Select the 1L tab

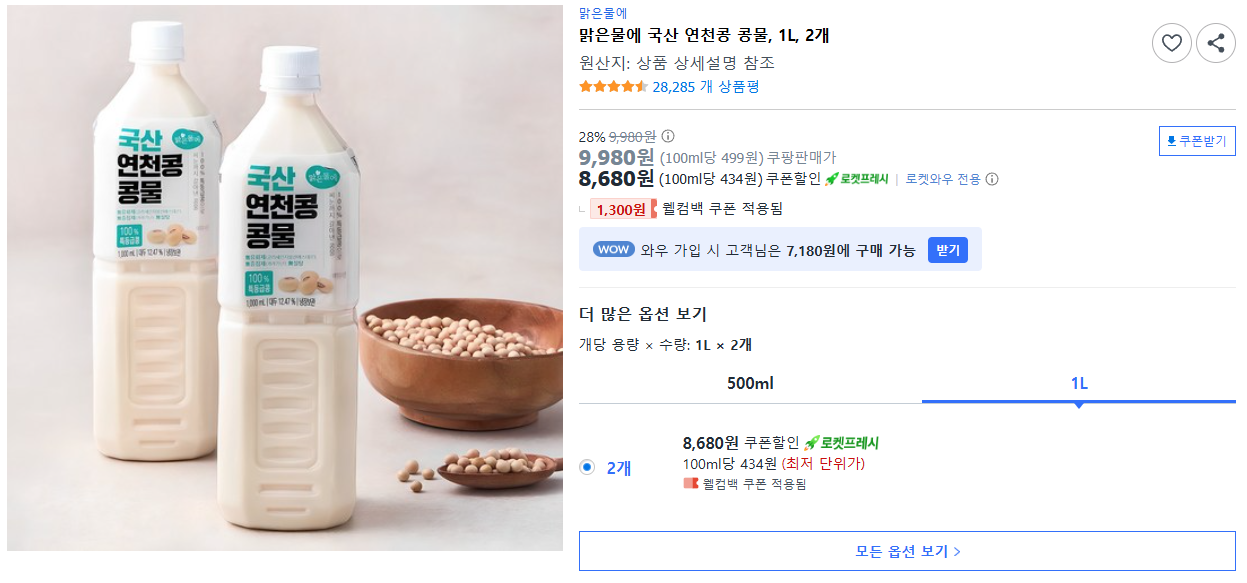pyautogui.click(x=1078, y=383)
